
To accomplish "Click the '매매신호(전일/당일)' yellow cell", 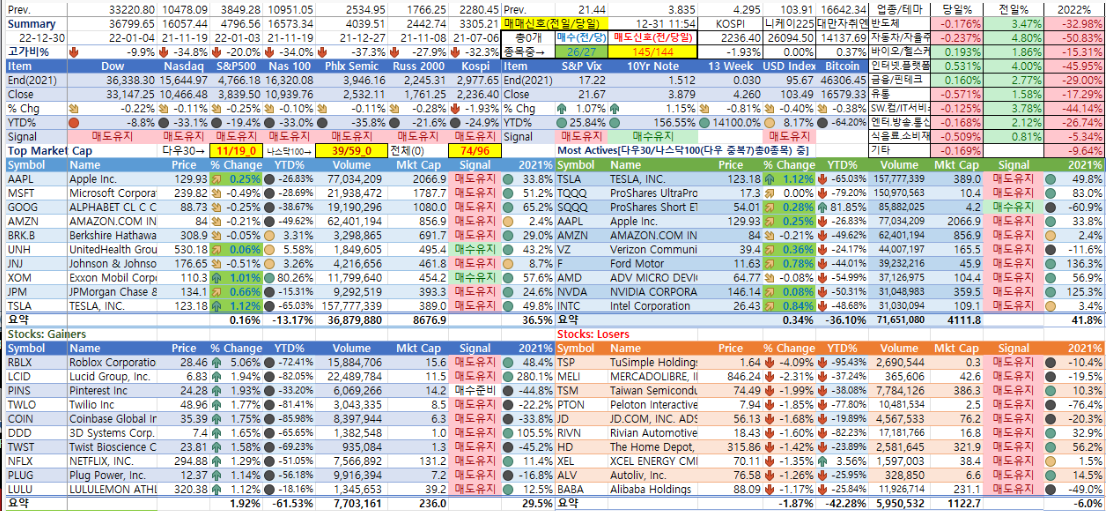I will 555,23.
